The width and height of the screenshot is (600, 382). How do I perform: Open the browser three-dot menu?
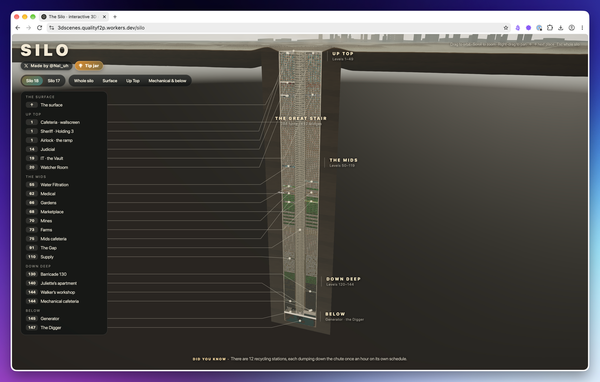(x=582, y=28)
